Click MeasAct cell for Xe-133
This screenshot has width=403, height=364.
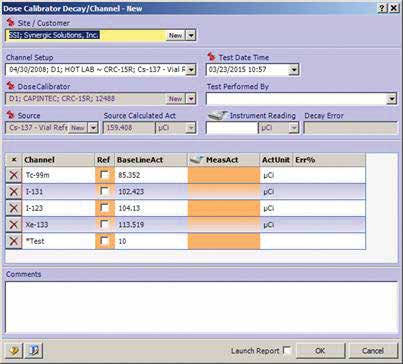224,224
